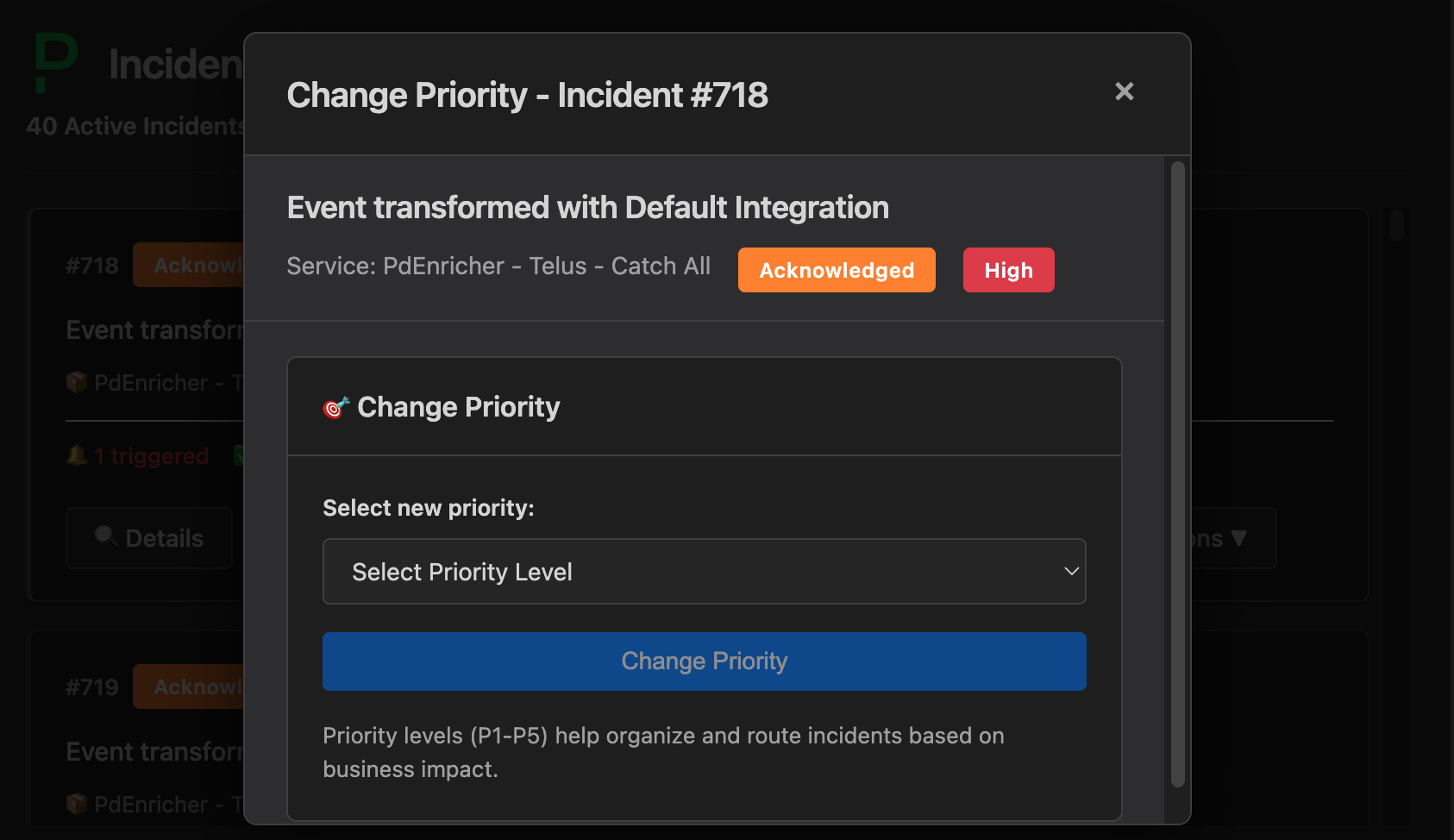Click the orange Acknowledged status badge
This screenshot has height=840, width=1454.
pos(836,269)
